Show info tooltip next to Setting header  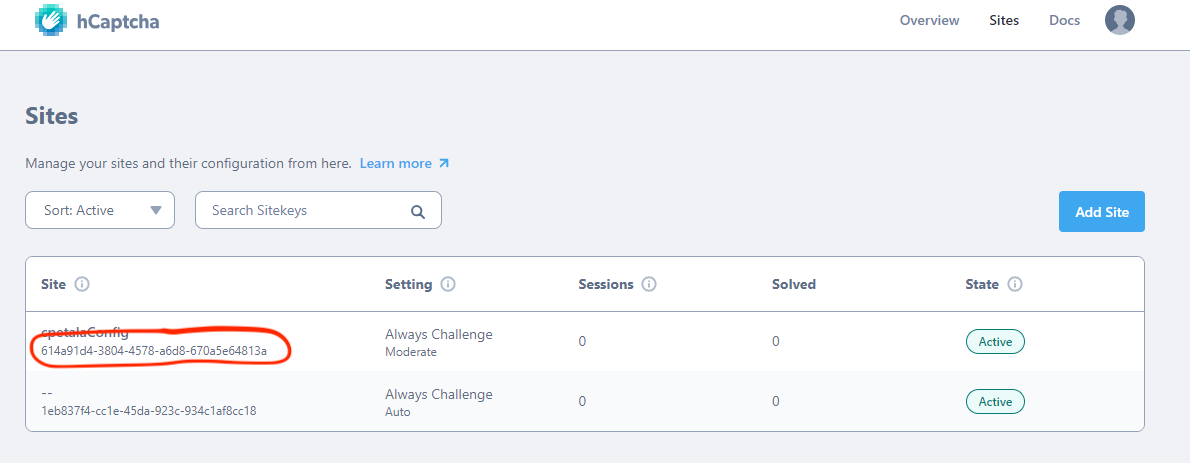click(448, 285)
